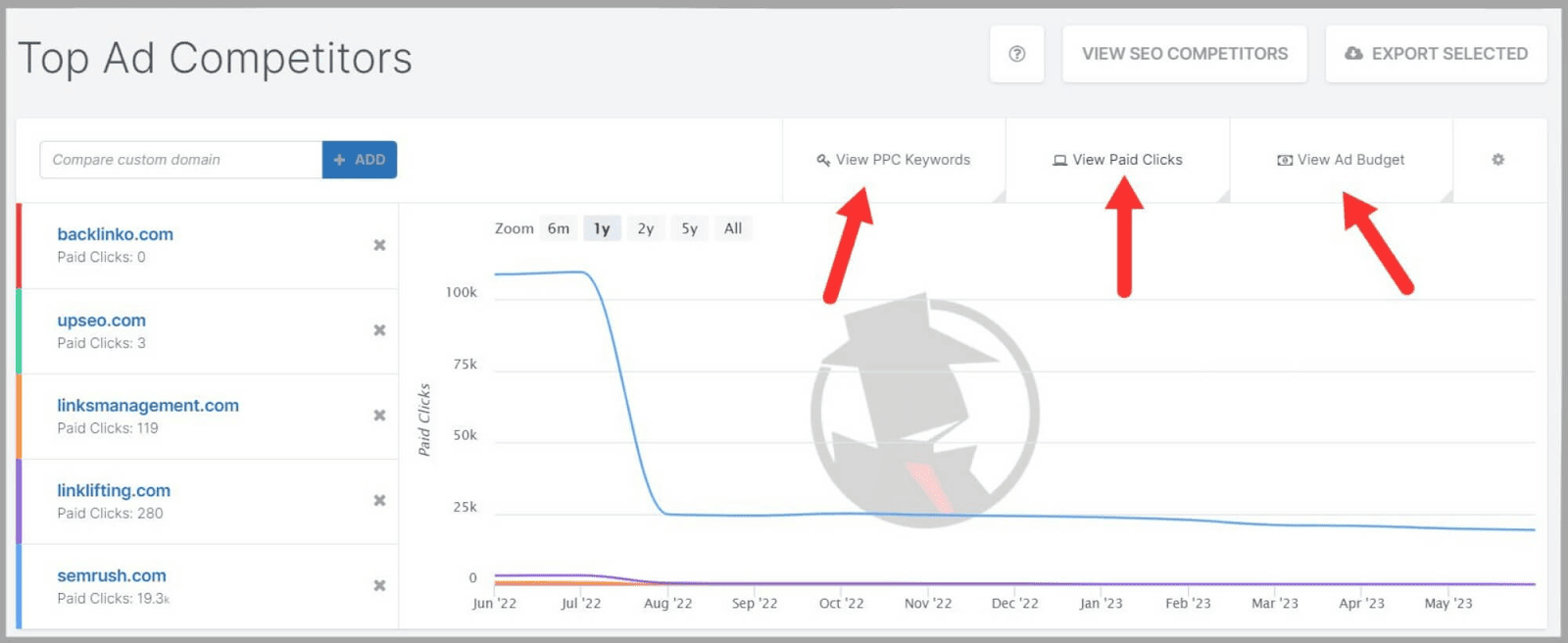Screen dimensions: 1568x643
Task: Open the chart settings gear icon
Action: pyautogui.click(x=1497, y=160)
